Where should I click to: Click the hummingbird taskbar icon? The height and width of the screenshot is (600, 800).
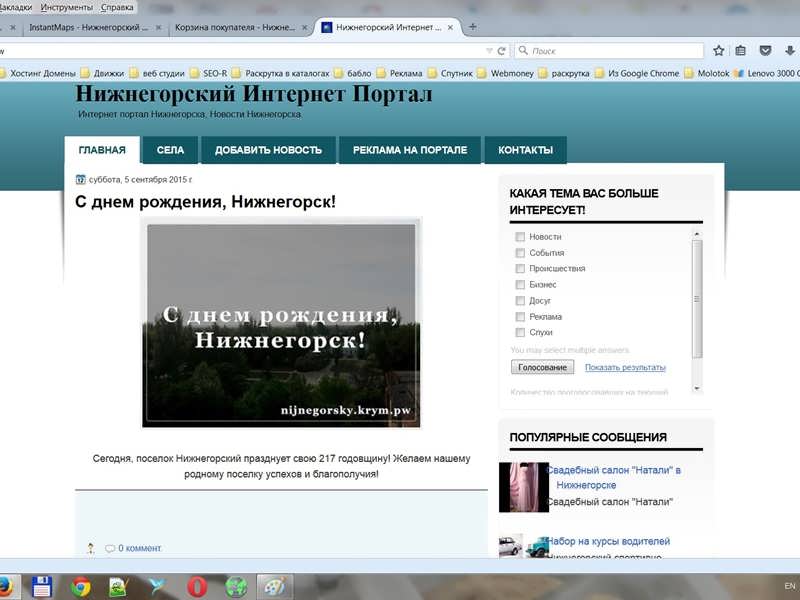158,587
